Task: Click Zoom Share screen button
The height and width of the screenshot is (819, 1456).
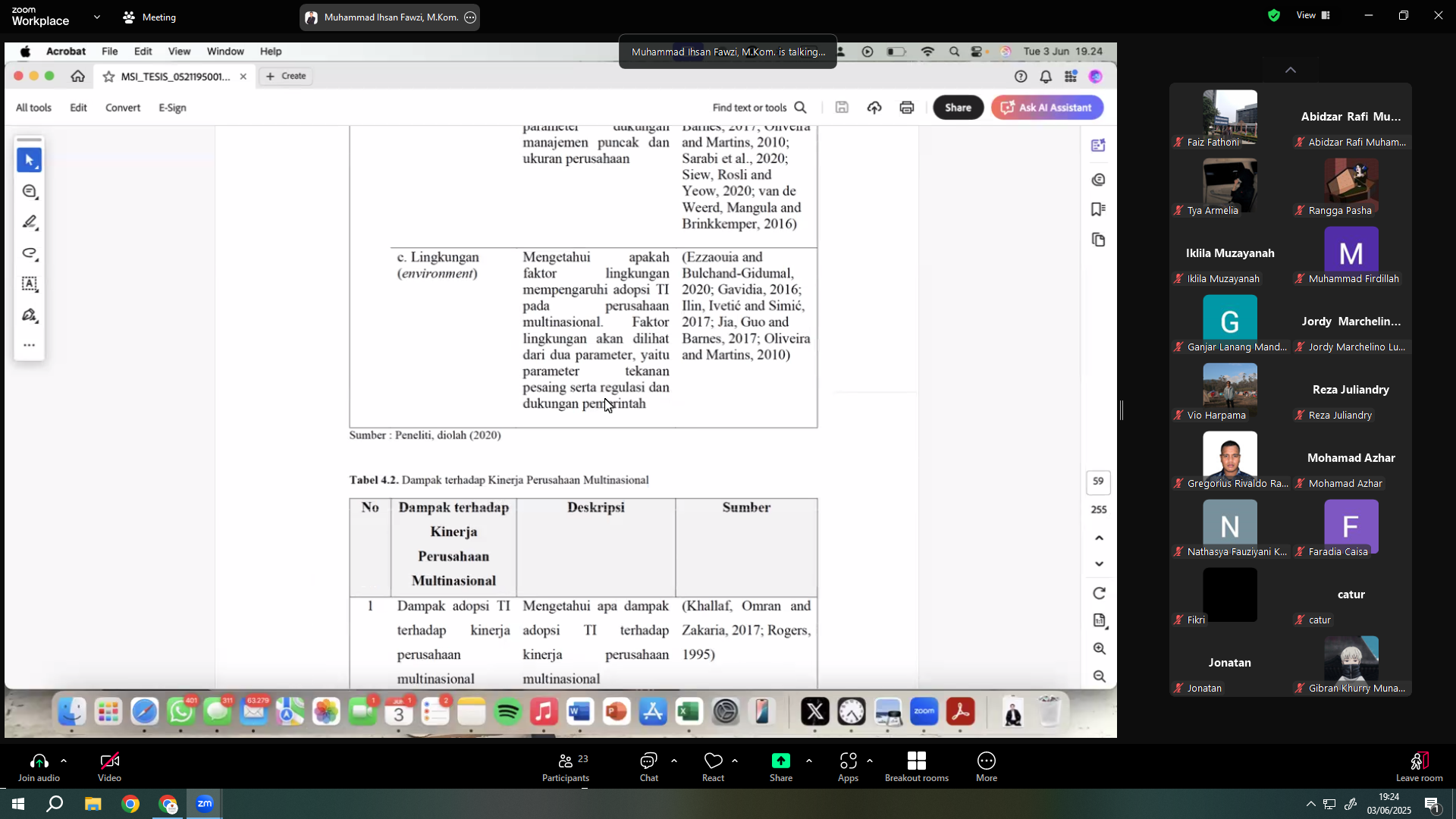Action: [x=781, y=767]
